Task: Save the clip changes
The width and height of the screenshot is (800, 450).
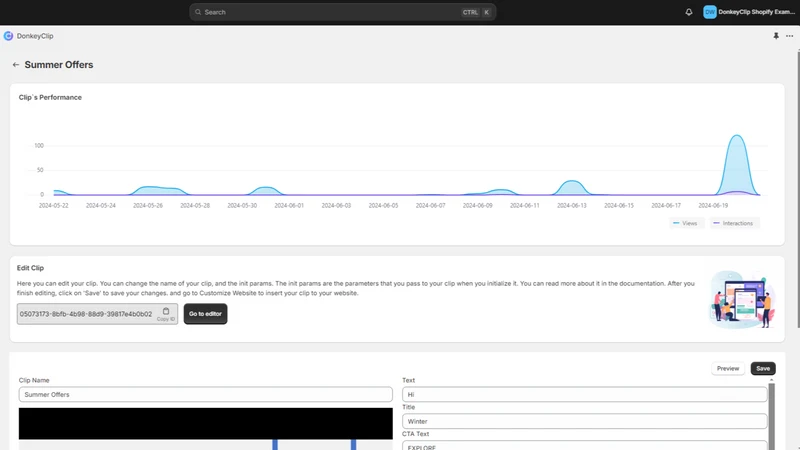Action: click(x=763, y=368)
